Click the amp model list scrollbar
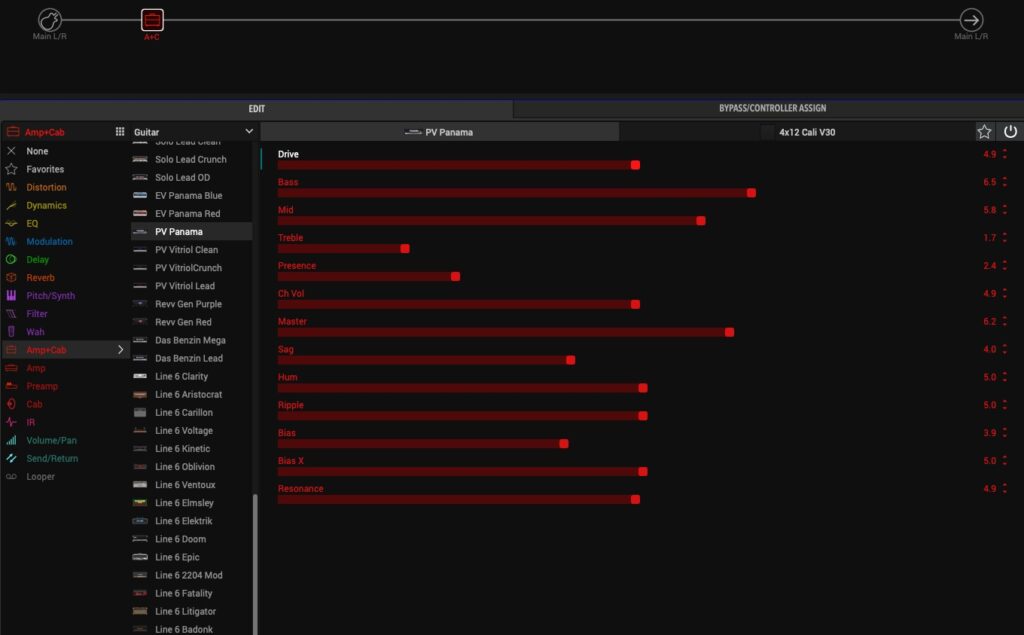The width and height of the screenshot is (1024, 635). coord(255,560)
